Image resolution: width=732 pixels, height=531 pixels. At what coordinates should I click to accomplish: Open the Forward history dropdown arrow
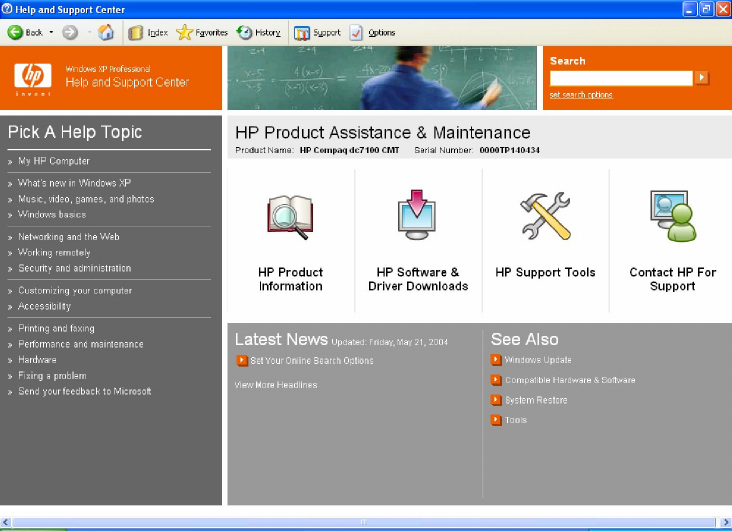point(89,32)
